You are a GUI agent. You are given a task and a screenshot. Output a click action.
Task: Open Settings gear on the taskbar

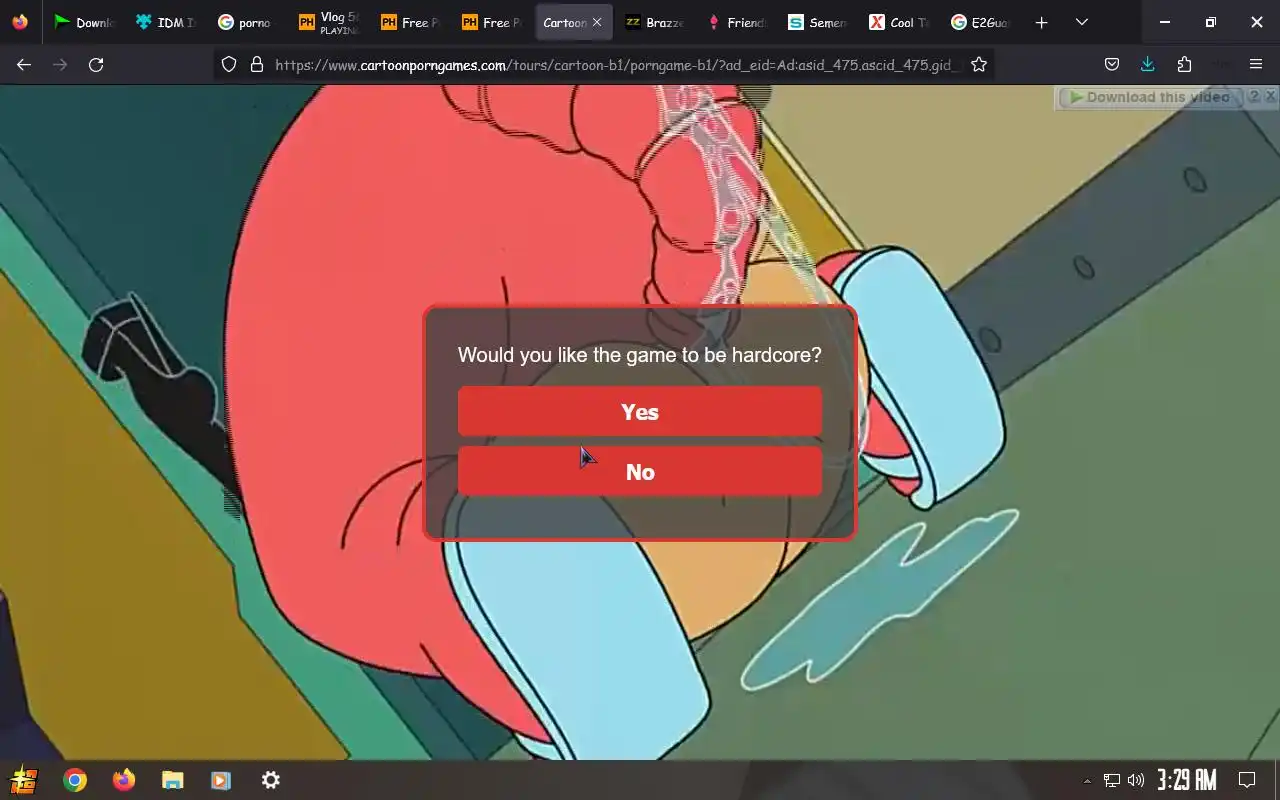click(271, 780)
